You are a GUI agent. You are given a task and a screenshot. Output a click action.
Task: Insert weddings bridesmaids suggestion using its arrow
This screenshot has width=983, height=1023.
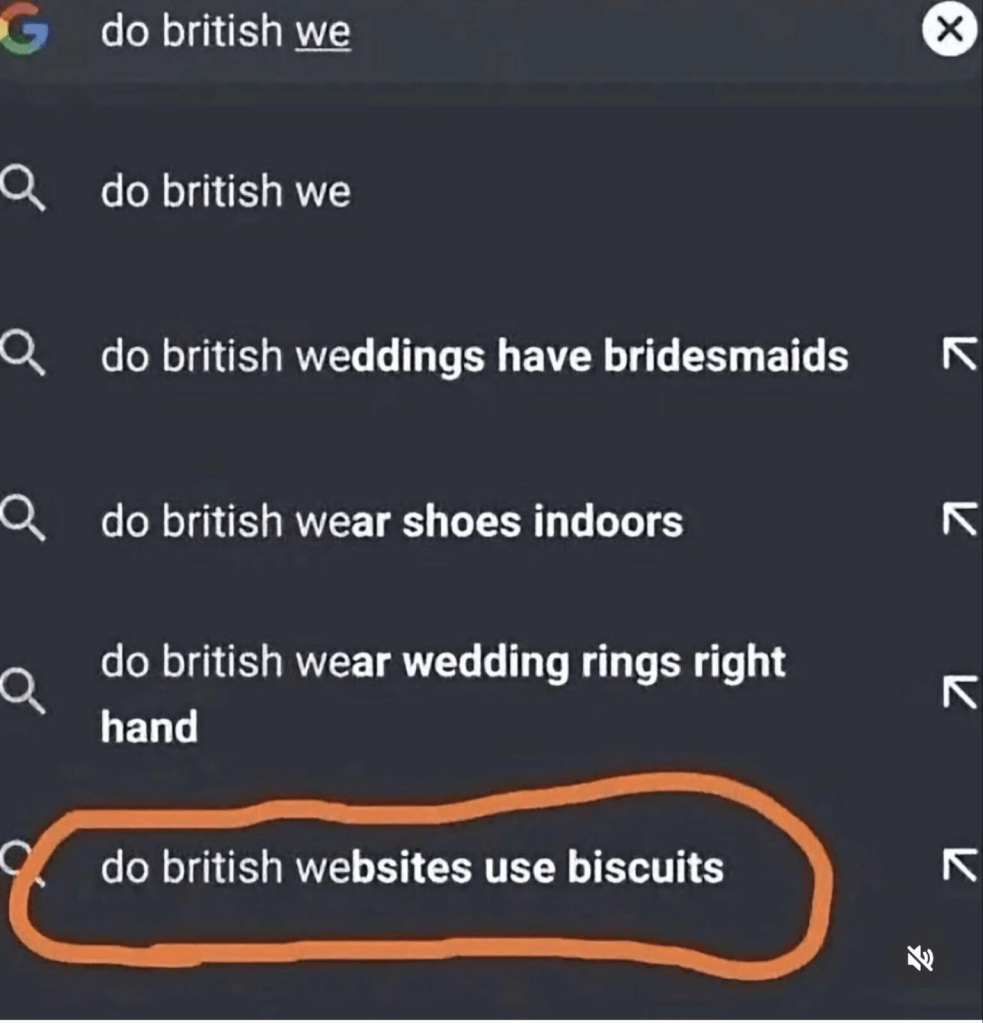pos(960,353)
